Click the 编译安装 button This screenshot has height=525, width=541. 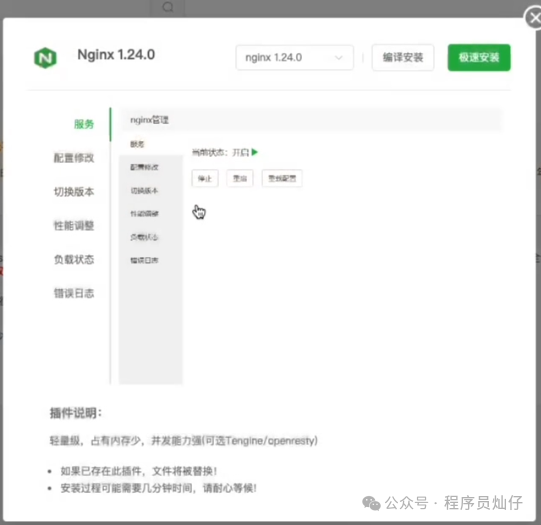coord(403,58)
